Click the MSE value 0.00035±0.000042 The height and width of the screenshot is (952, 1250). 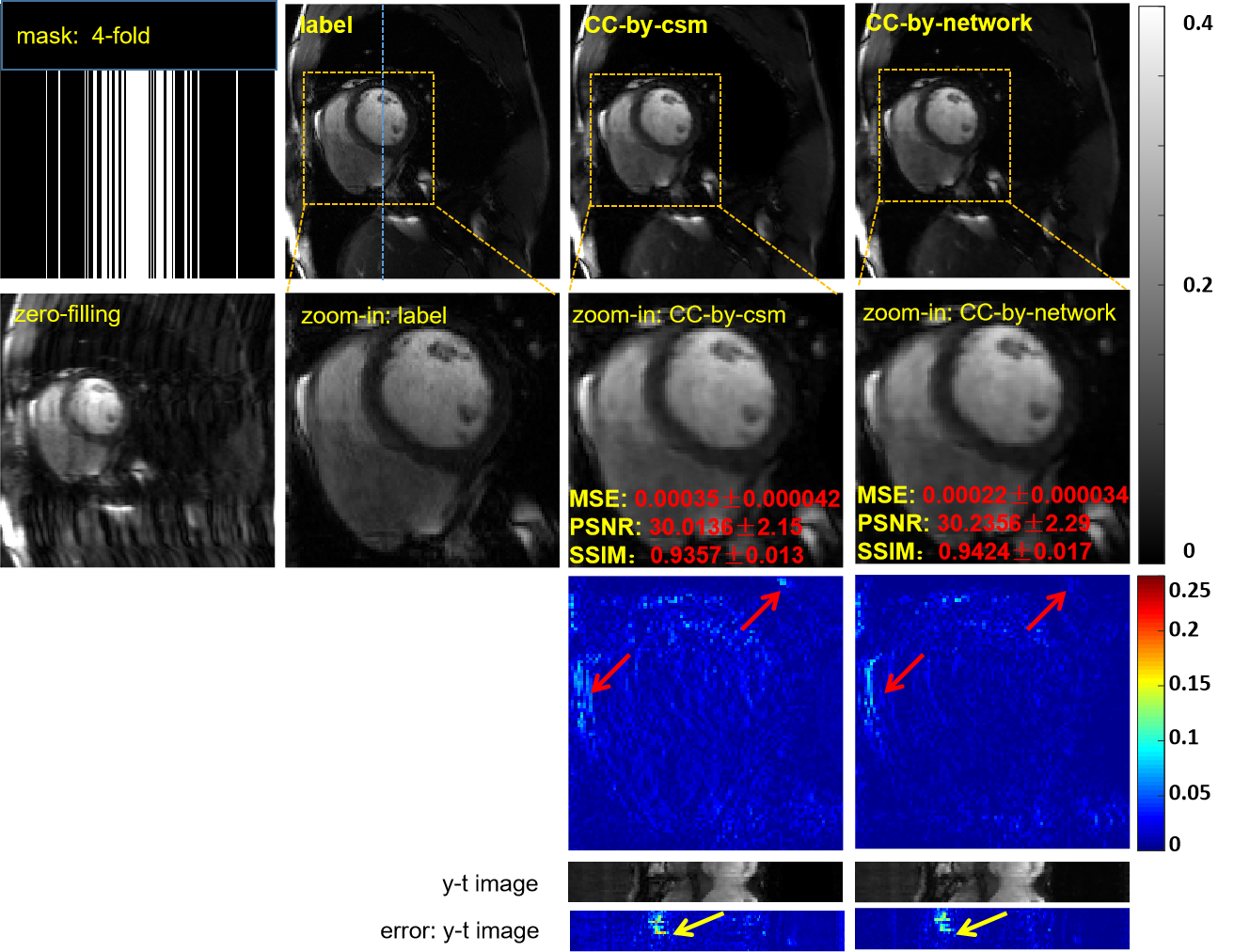(737, 500)
